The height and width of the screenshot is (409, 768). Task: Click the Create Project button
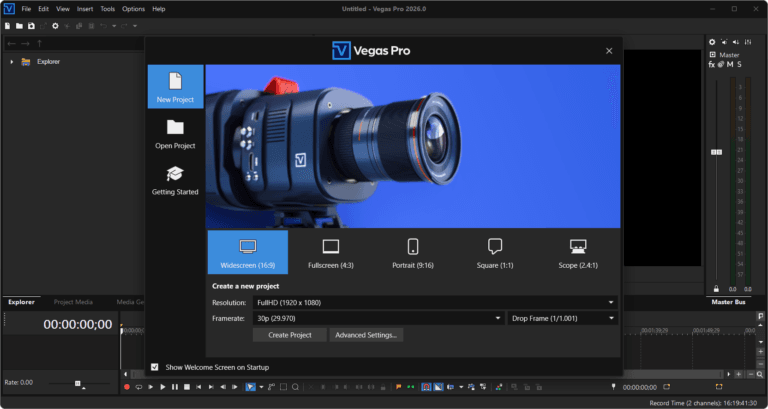pos(289,335)
